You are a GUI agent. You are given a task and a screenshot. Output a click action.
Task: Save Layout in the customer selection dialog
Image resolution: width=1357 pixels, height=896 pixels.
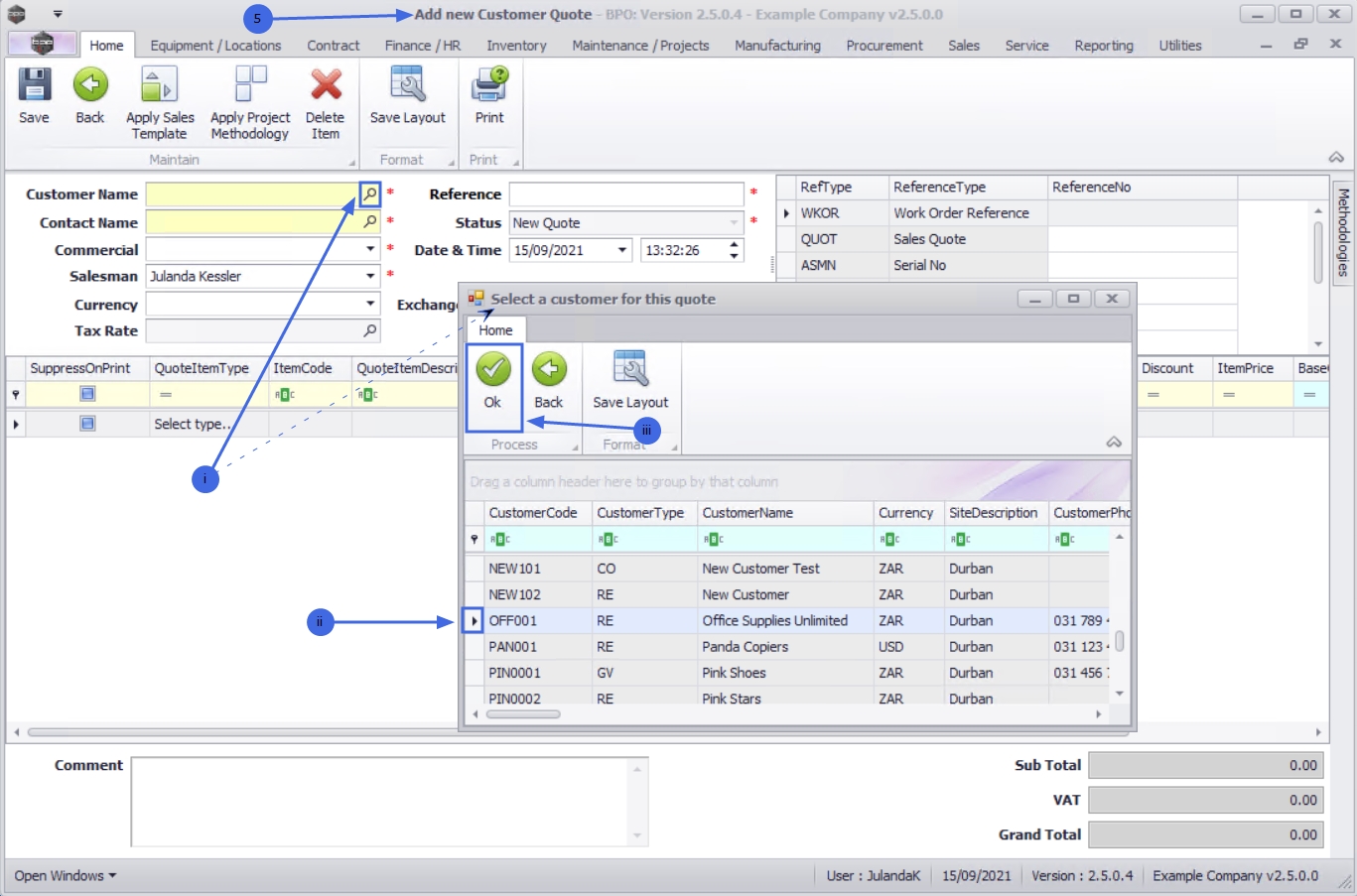coord(630,382)
